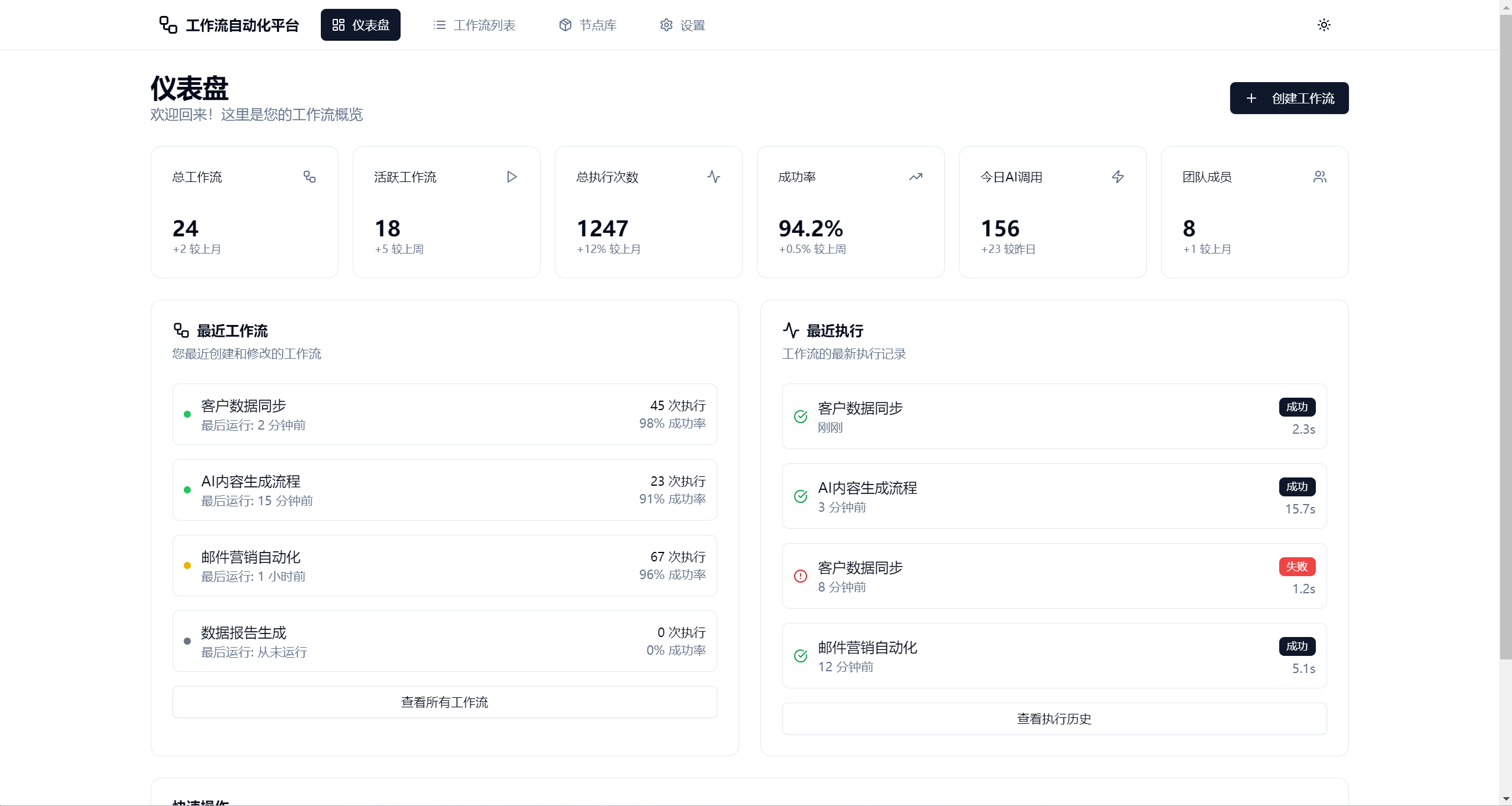Click the workflow icon on 总工作流 card
Screen dimensions: 1512x806
click(310, 177)
